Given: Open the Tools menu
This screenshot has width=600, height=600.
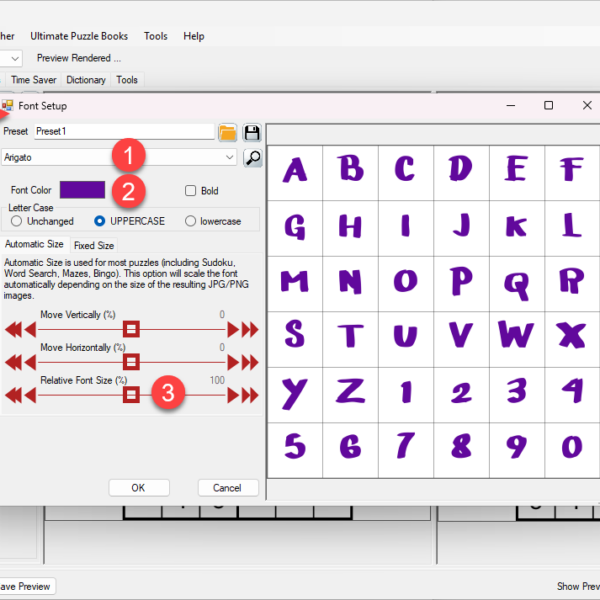Looking at the screenshot, I should point(155,36).
